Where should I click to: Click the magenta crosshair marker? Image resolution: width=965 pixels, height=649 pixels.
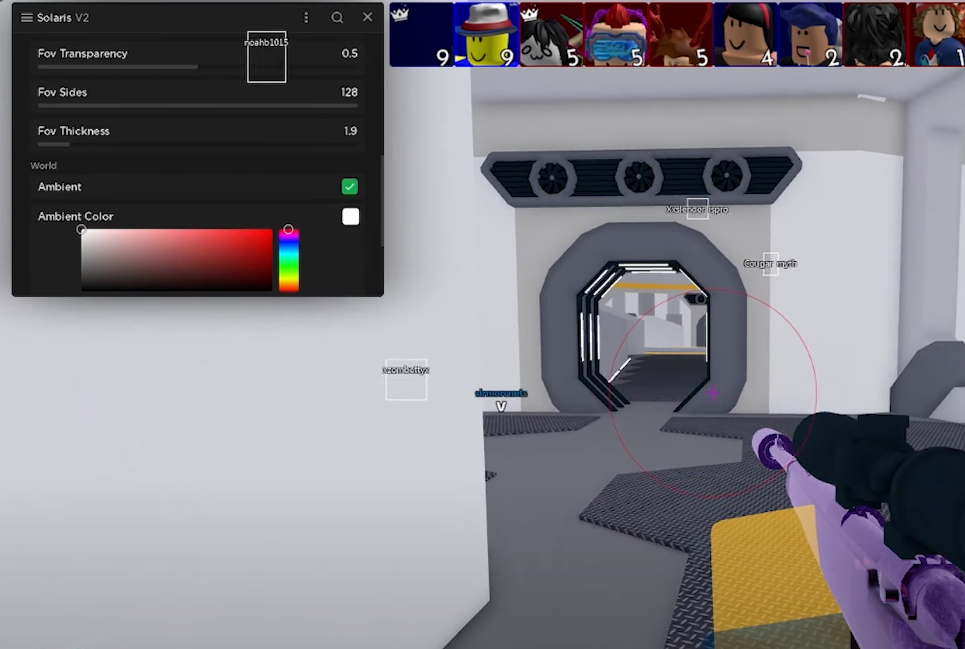tap(713, 392)
